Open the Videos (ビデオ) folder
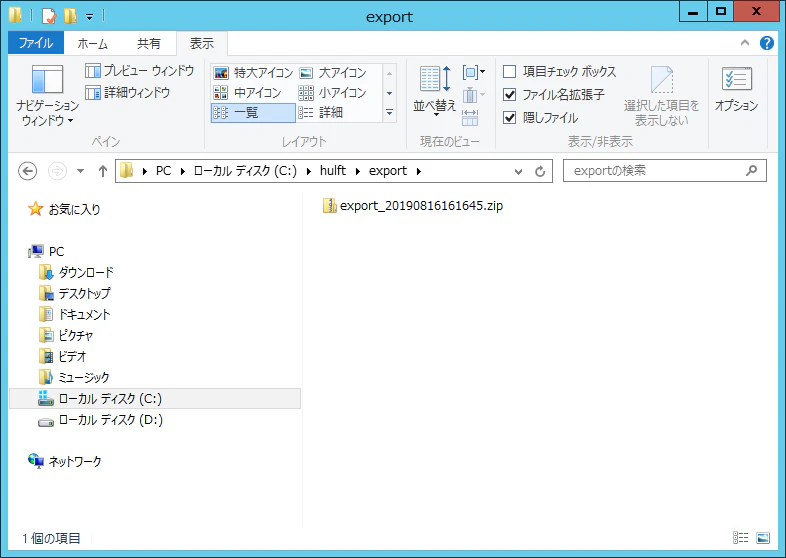This screenshot has height=558, width=786. pyautogui.click(x=63, y=356)
